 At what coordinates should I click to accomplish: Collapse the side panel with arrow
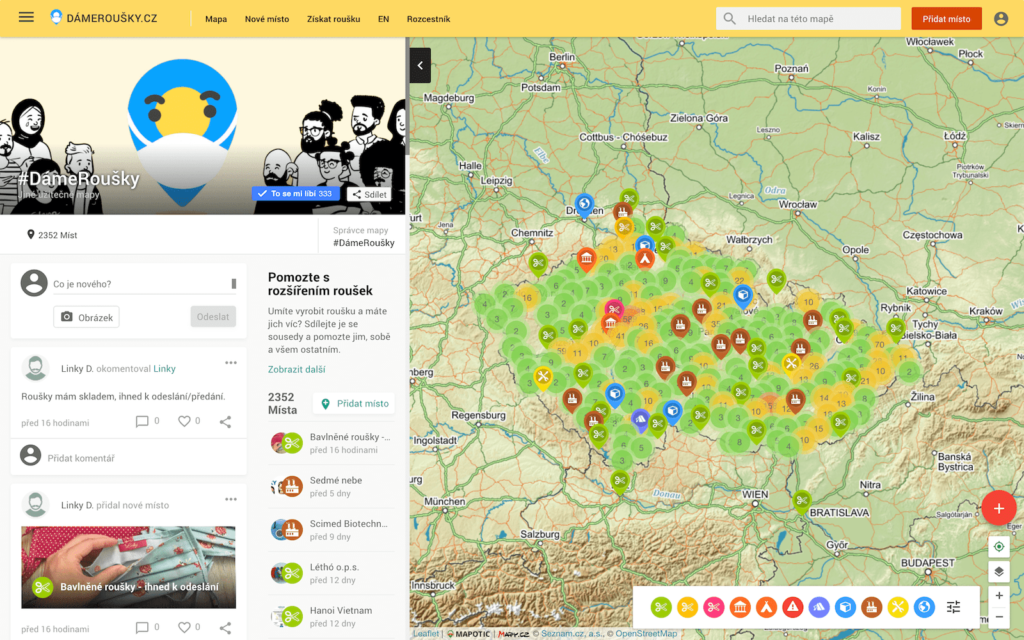click(x=421, y=65)
